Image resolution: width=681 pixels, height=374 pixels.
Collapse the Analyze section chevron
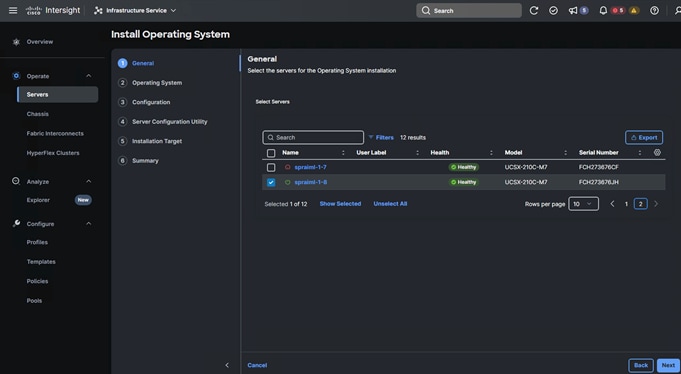pos(89,181)
